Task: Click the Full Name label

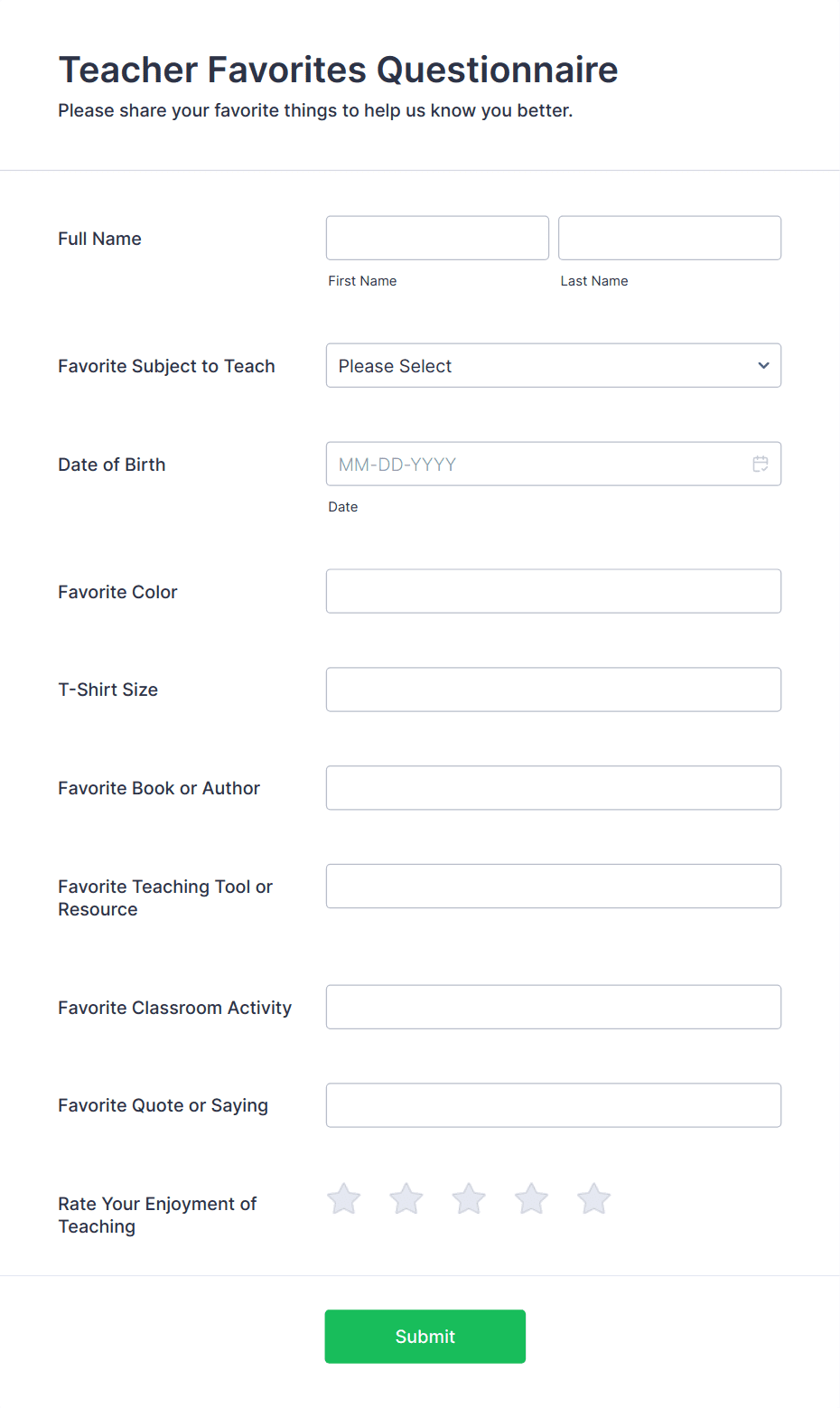Action: 99,239
